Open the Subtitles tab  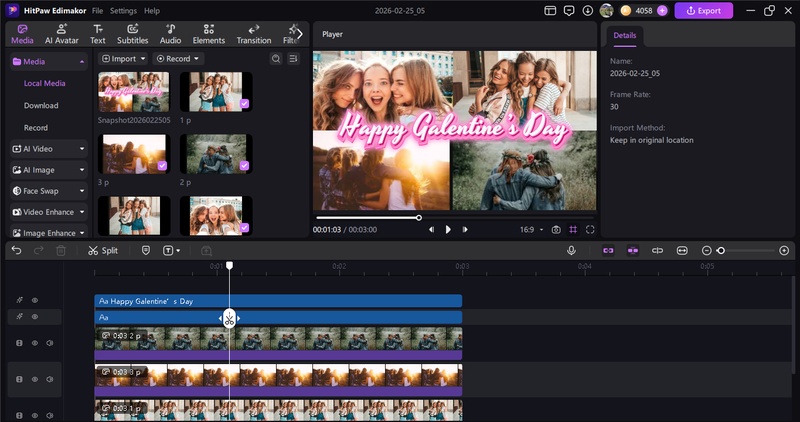133,34
